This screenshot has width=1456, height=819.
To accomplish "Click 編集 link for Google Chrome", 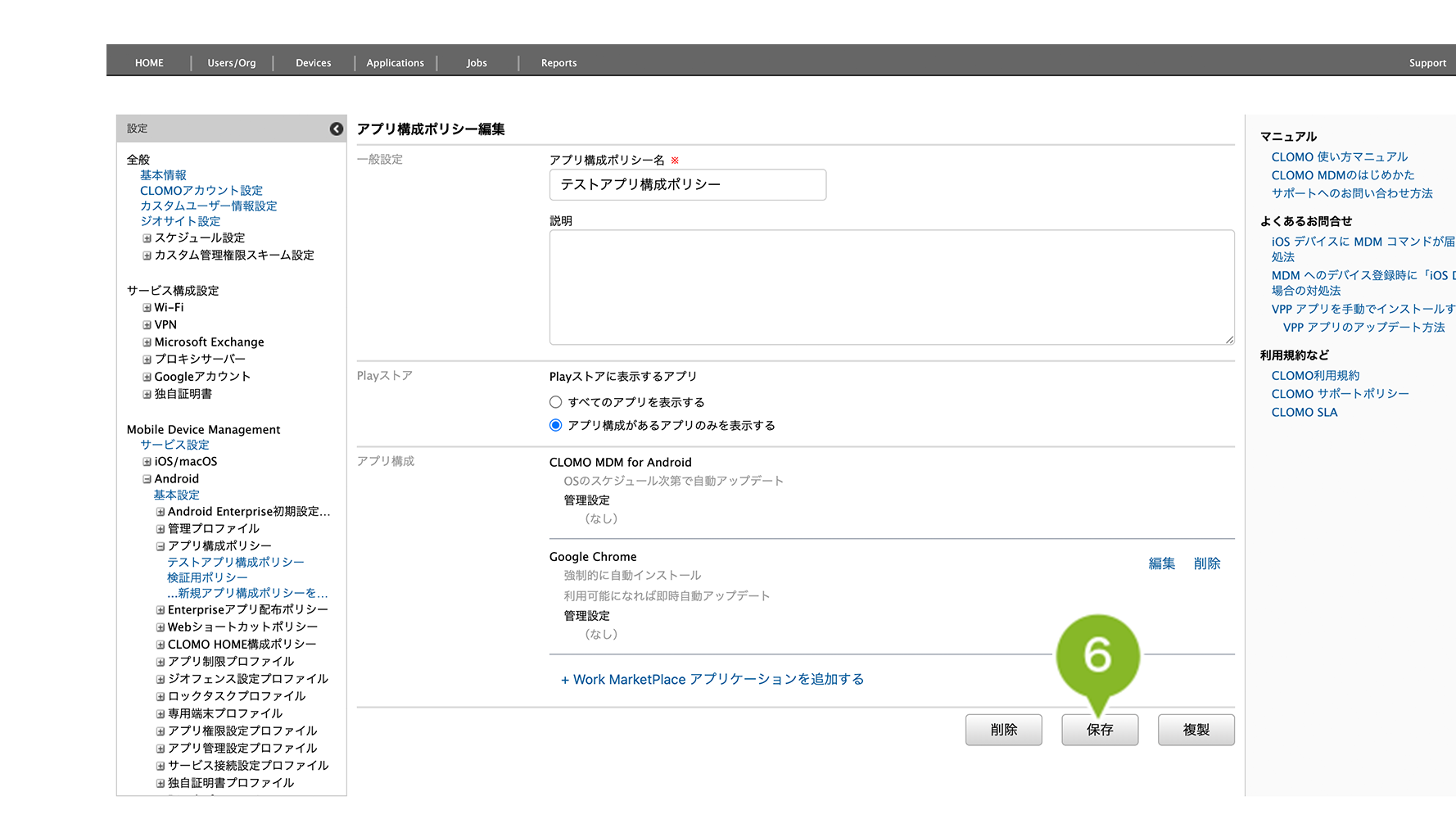I will coord(1161,563).
